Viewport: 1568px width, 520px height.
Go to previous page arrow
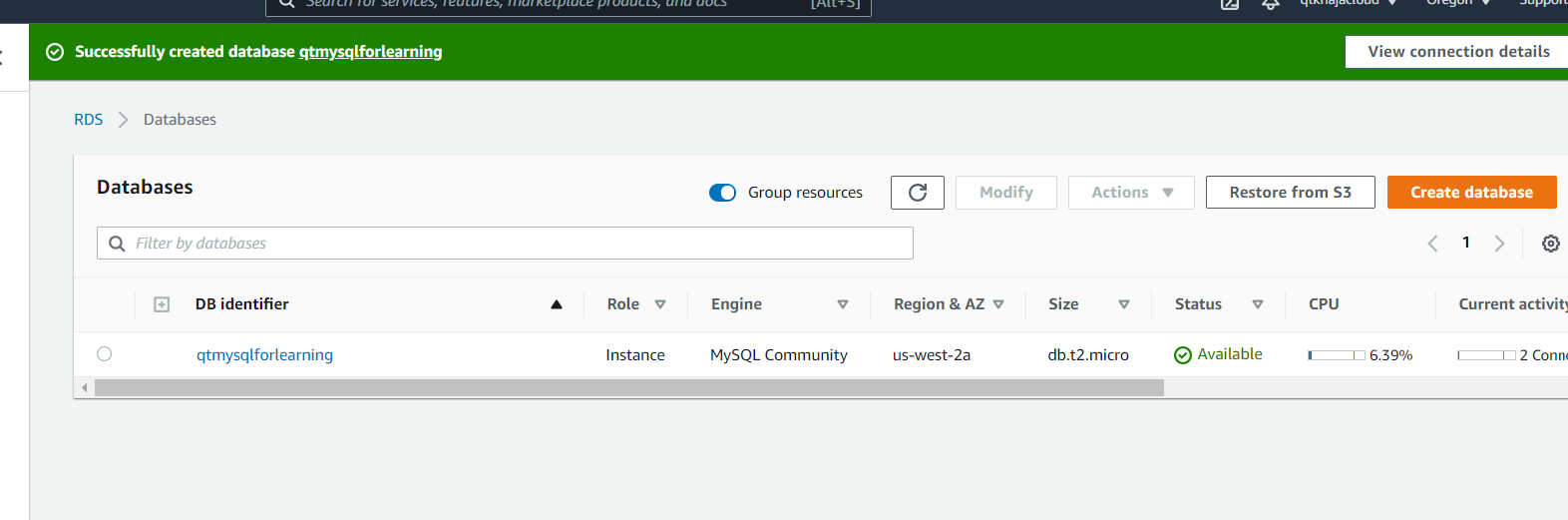click(1432, 244)
